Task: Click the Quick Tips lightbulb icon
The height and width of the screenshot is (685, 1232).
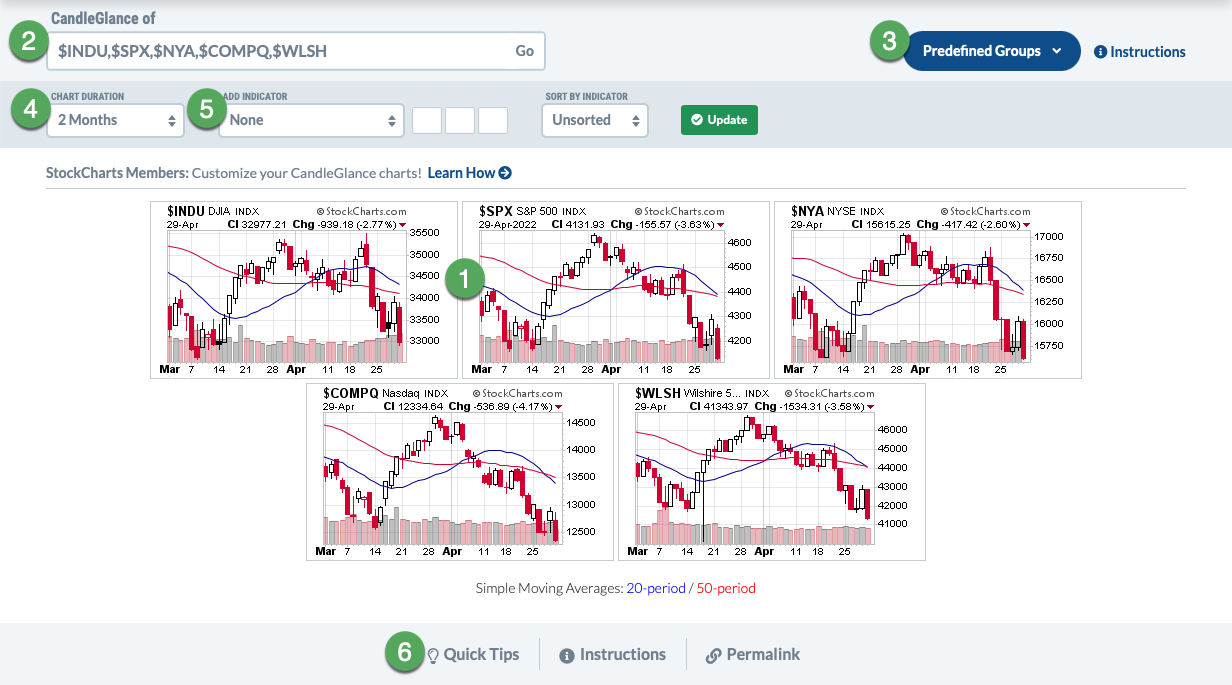Action: (x=434, y=655)
